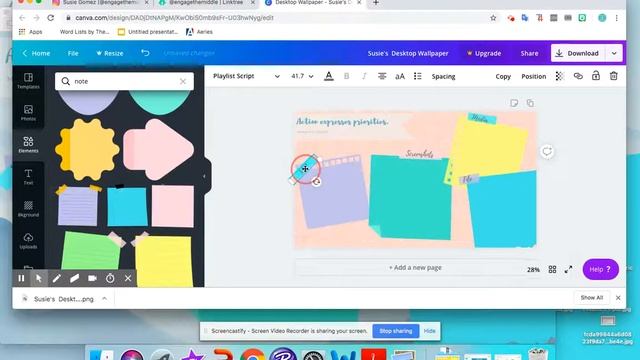This screenshot has height=360, width=640.
Task: Switch to the Linktree browser tab
Action: [x=207, y=2]
